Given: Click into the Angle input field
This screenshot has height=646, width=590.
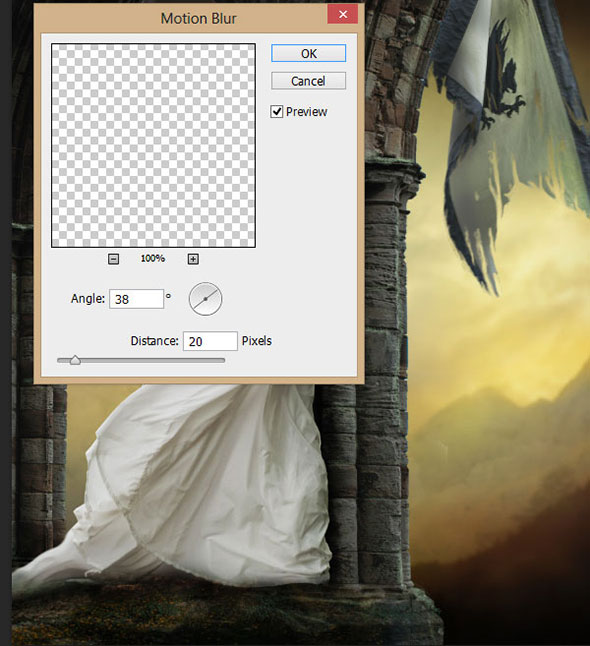Looking at the screenshot, I should pos(136,299).
